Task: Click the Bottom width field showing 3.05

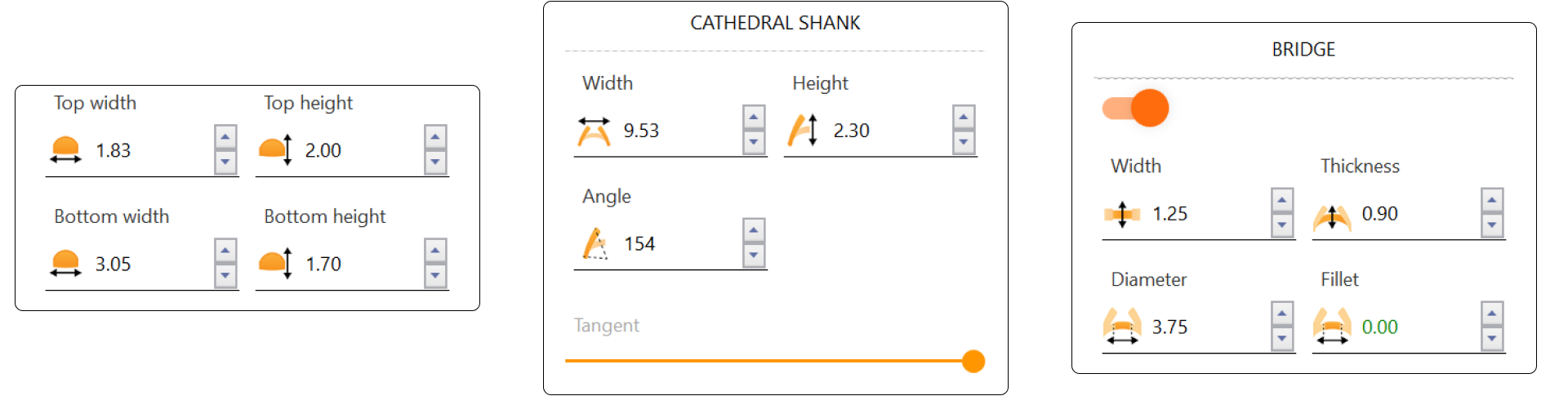Action: (147, 265)
